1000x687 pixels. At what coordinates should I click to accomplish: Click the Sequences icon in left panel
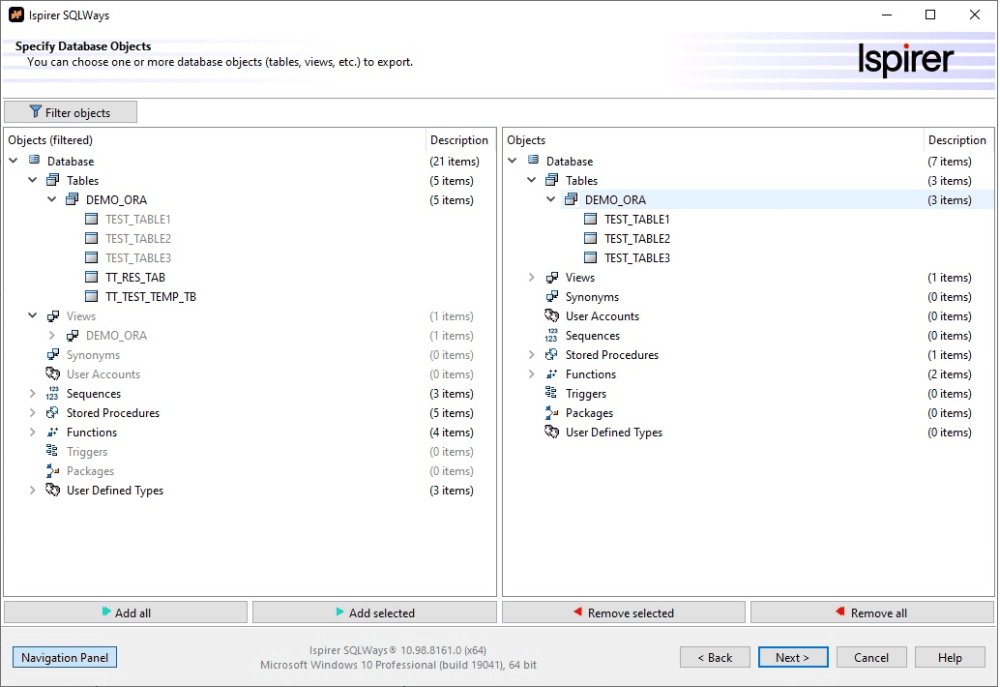[x=53, y=394]
